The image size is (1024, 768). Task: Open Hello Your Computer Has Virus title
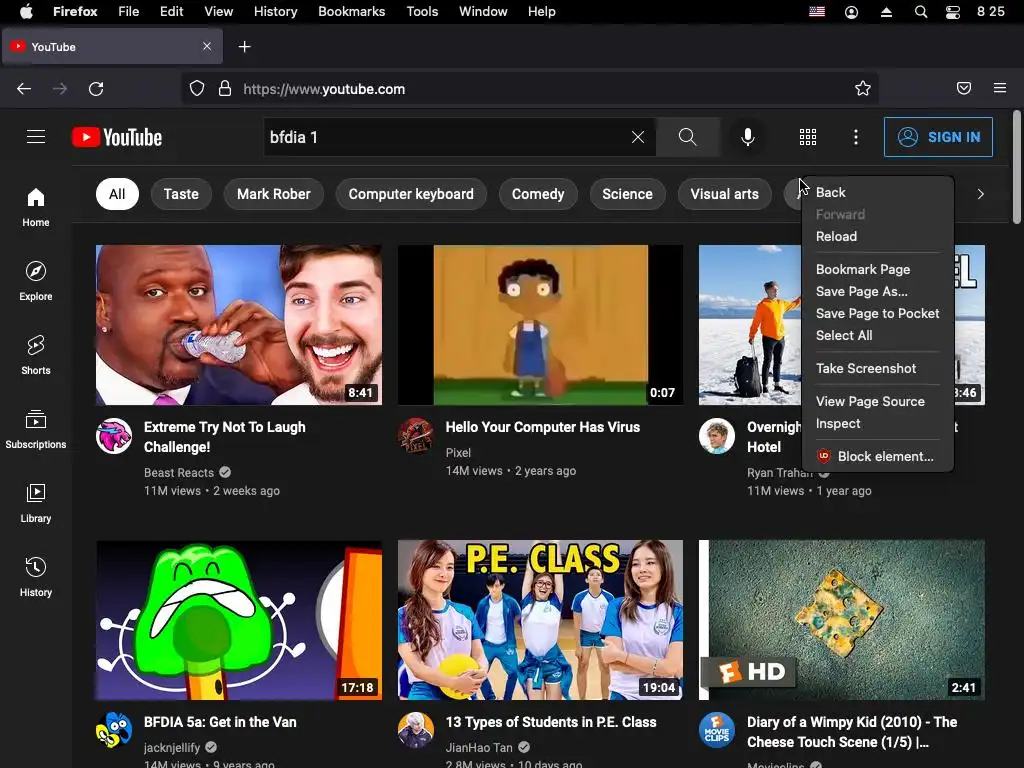(x=543, y=427)
